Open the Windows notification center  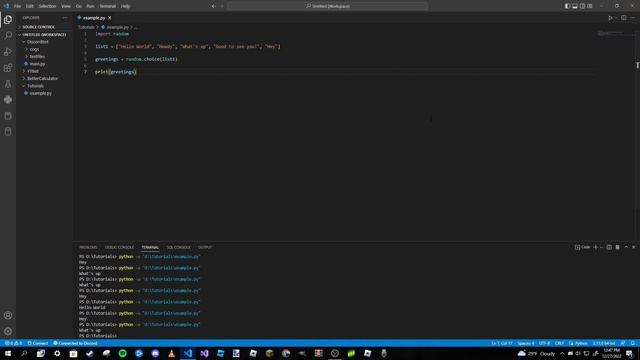click(629, 353)
